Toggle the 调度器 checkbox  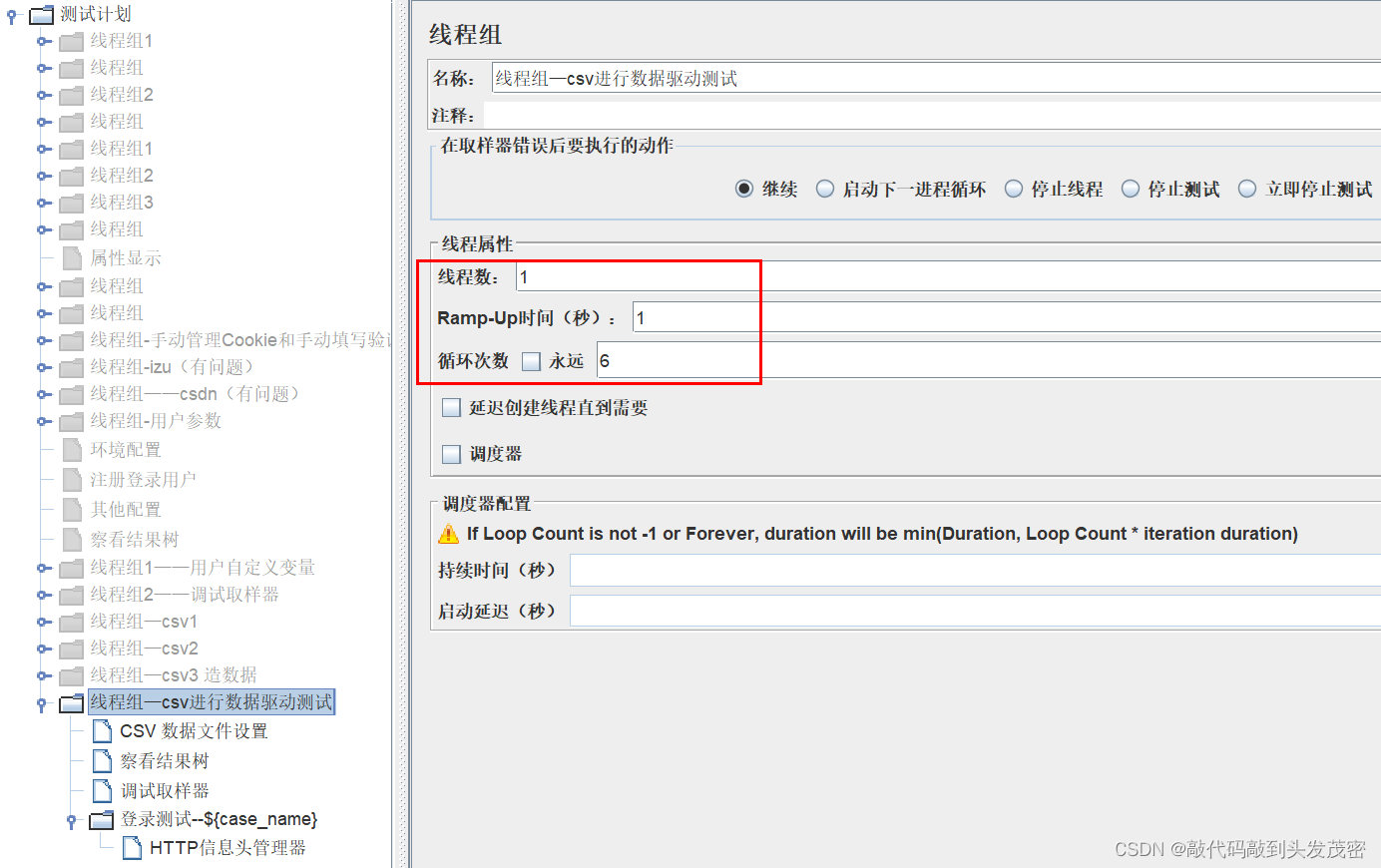(451, 454)
